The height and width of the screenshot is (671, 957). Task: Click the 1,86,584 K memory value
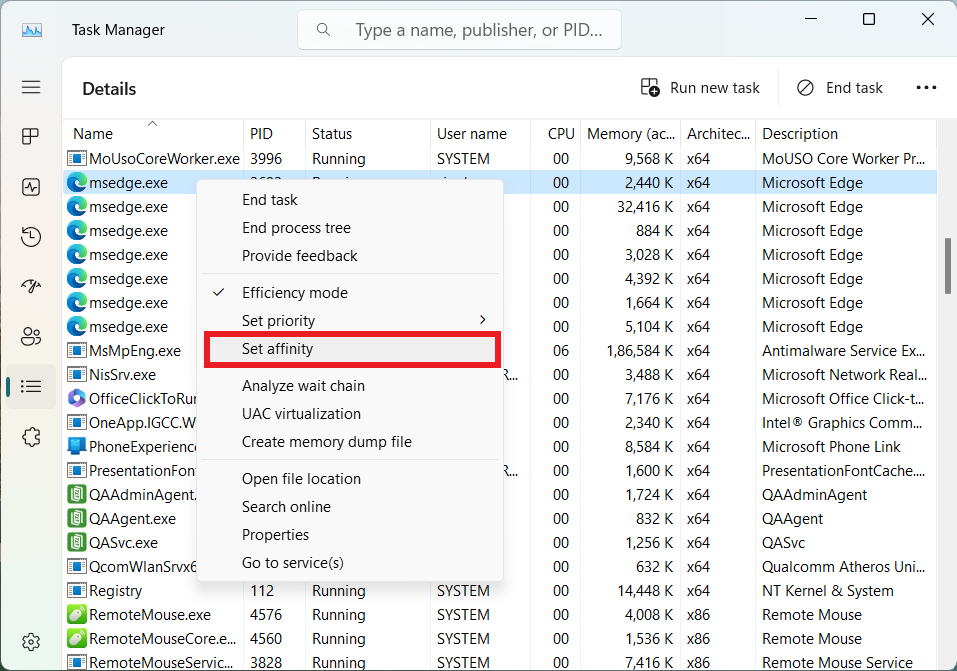tap(639, 350)
